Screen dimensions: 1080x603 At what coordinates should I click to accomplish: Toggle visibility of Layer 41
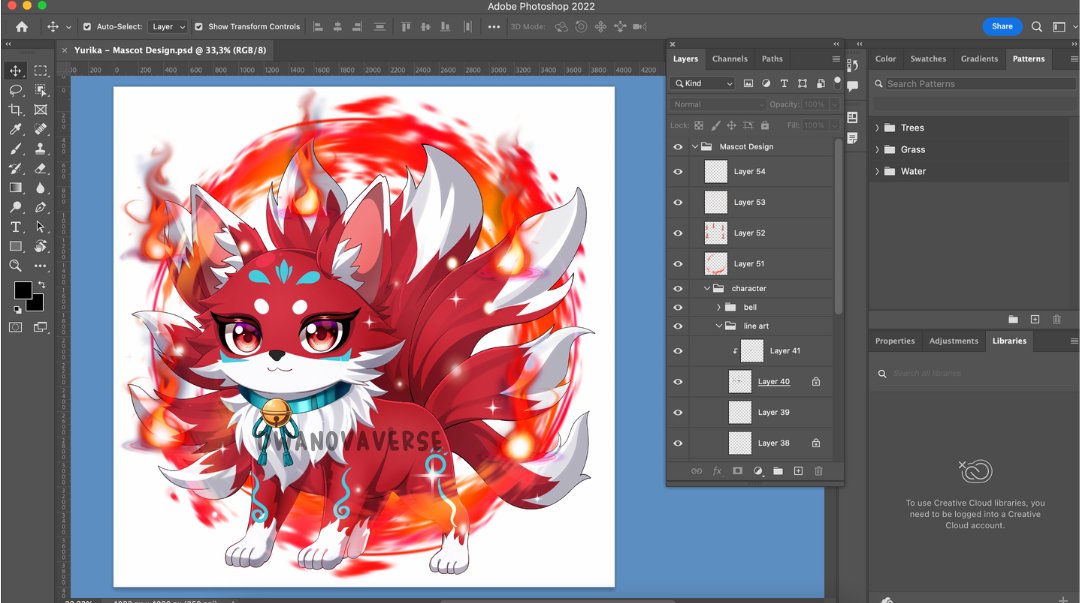tap(678, 351)
